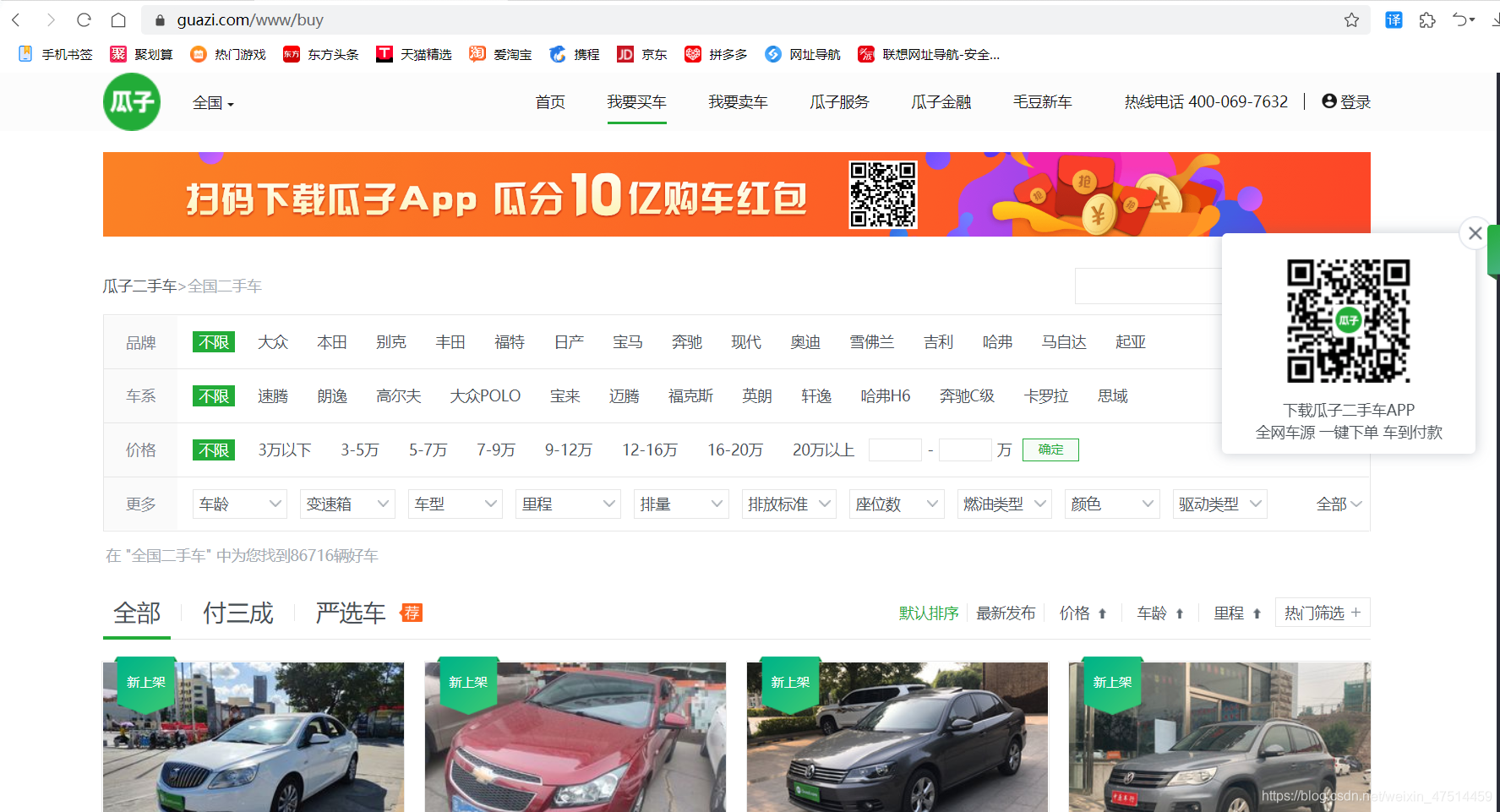Open 联想网址导航 bookmark
This screenshot has width=1500, height=812.
(929, 54)
